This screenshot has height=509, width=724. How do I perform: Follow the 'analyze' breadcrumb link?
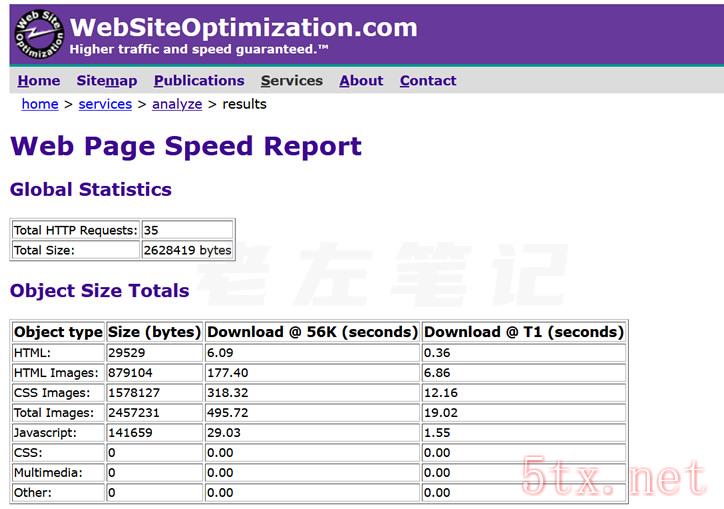pyautogui.click(x=177, y=104)
